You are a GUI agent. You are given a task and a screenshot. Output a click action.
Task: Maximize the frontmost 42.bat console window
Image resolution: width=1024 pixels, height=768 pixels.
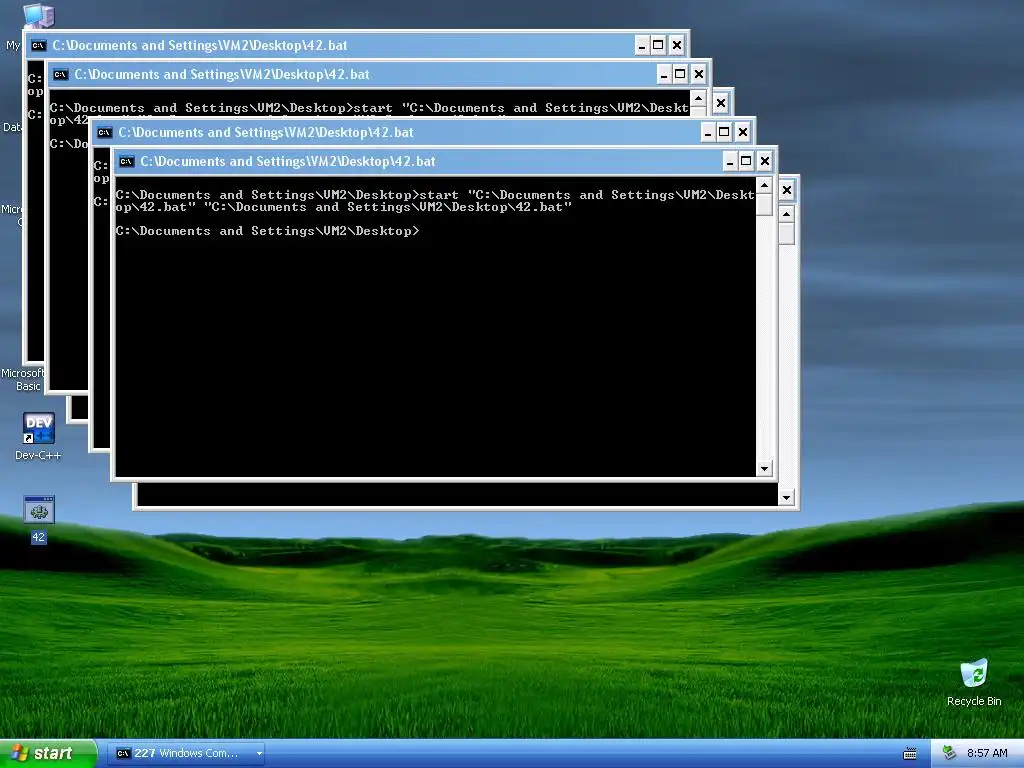point(746,161)
